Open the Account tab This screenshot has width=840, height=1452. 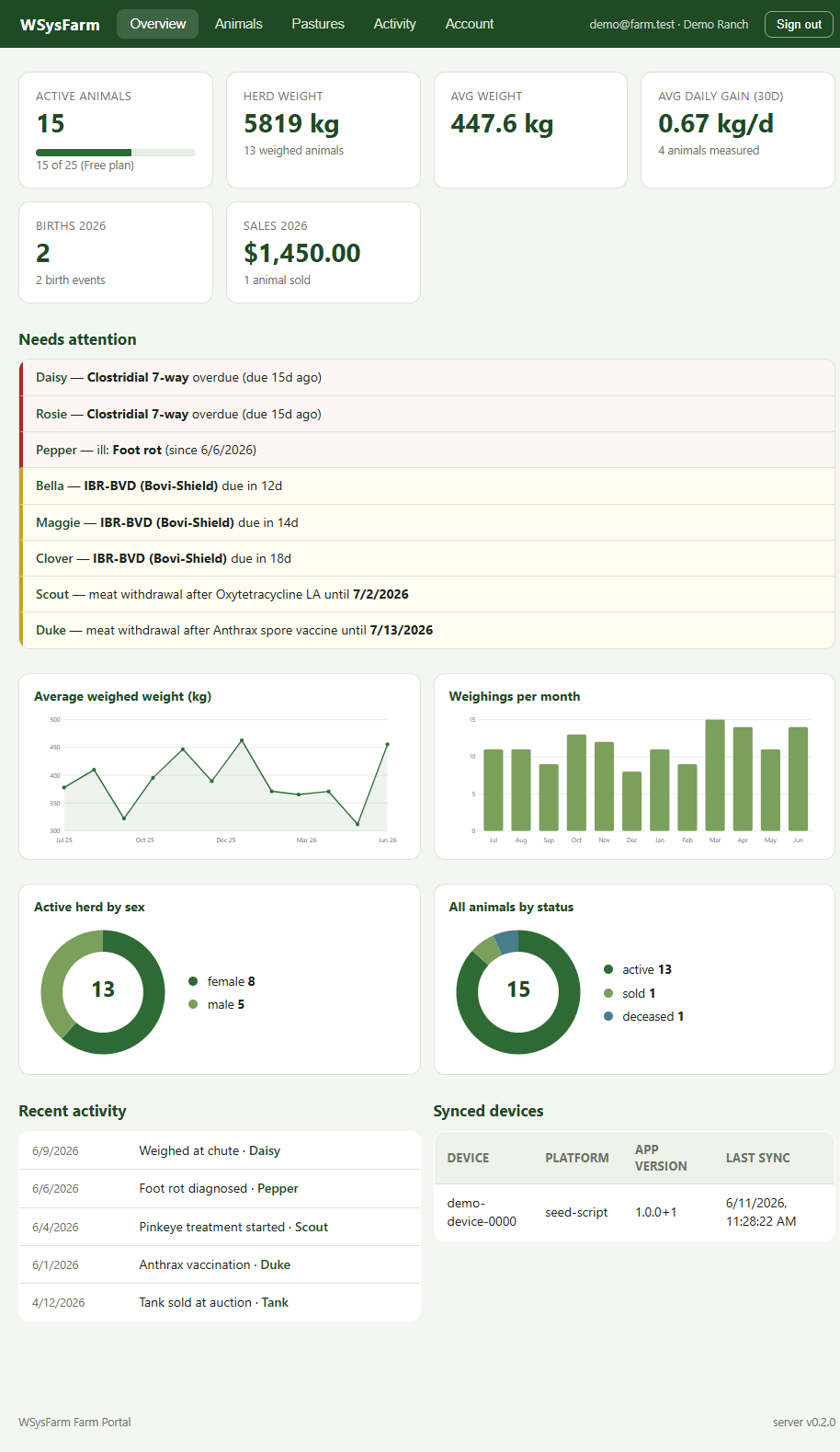(x=470, y=24)
